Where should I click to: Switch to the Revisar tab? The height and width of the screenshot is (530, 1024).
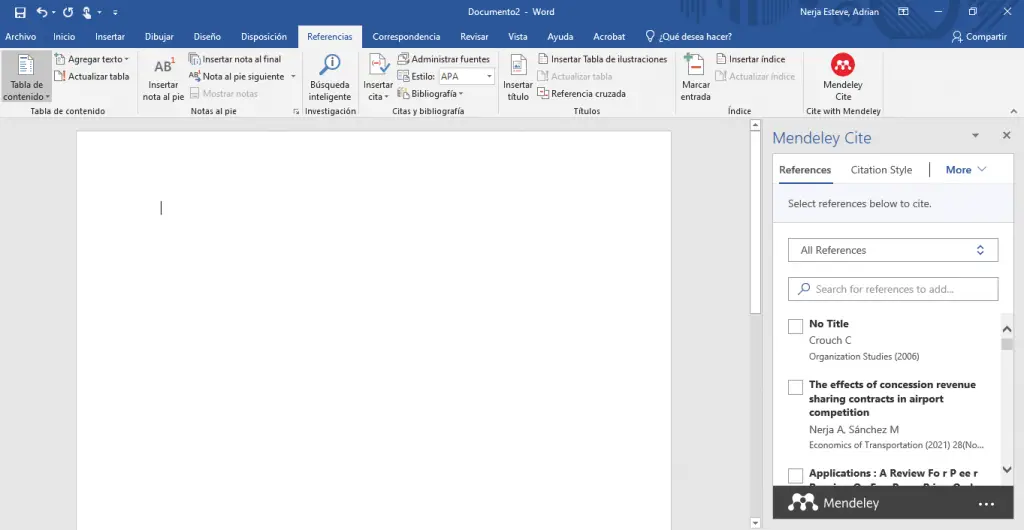pos(474,37)
